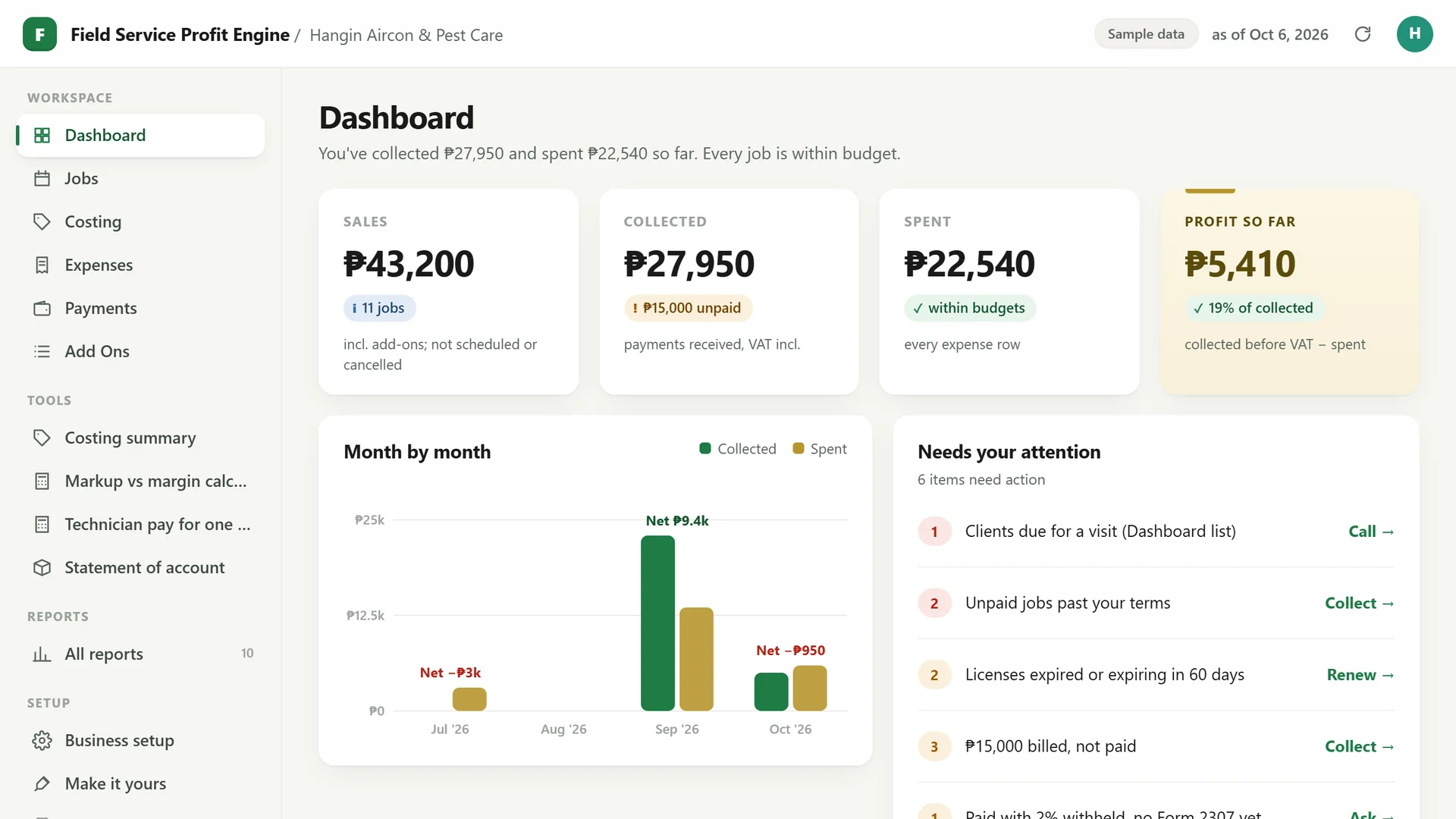Screen dimensions: 1456x819
Task: Click Renew for expiring licenses
Action: click(1360, 675)
